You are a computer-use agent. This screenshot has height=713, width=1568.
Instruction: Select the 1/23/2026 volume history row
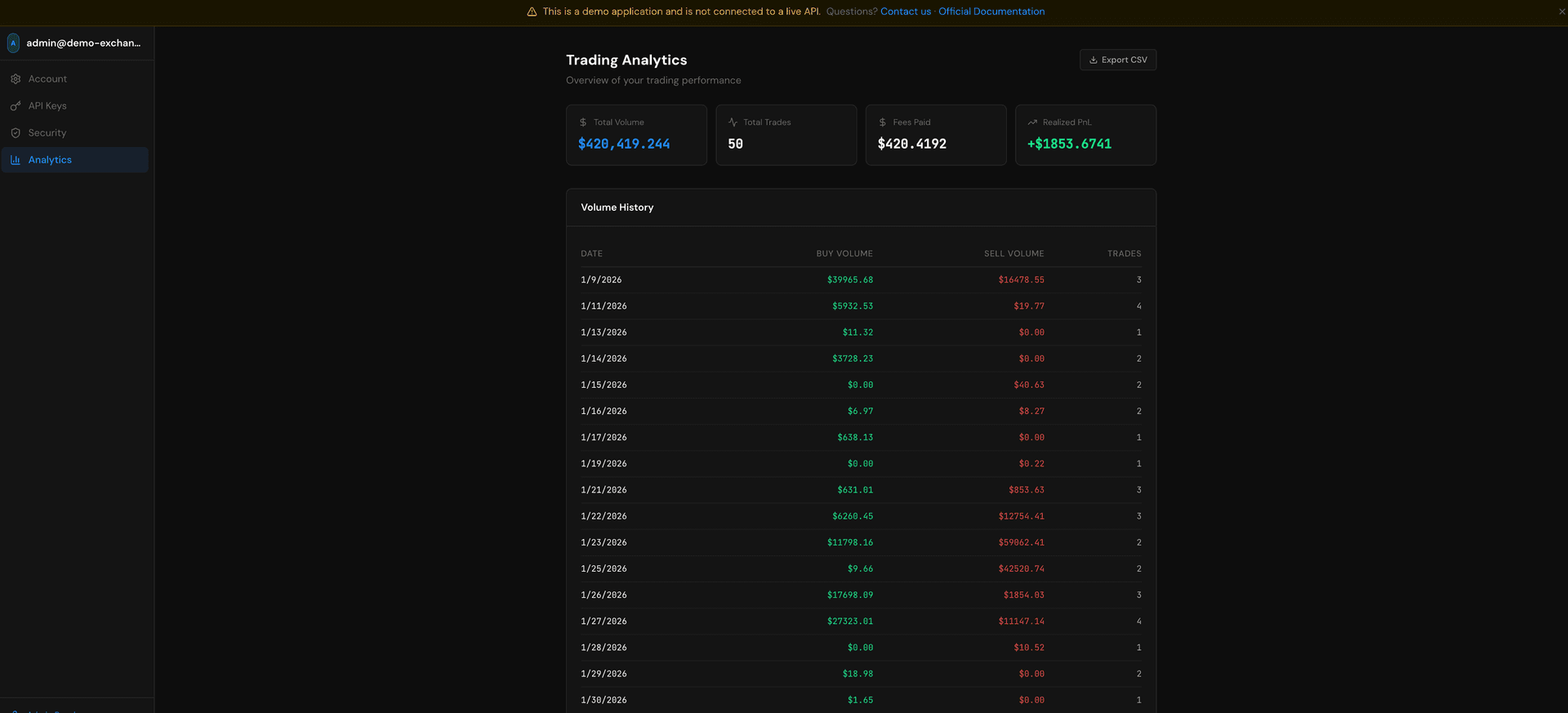coord(861,542)
